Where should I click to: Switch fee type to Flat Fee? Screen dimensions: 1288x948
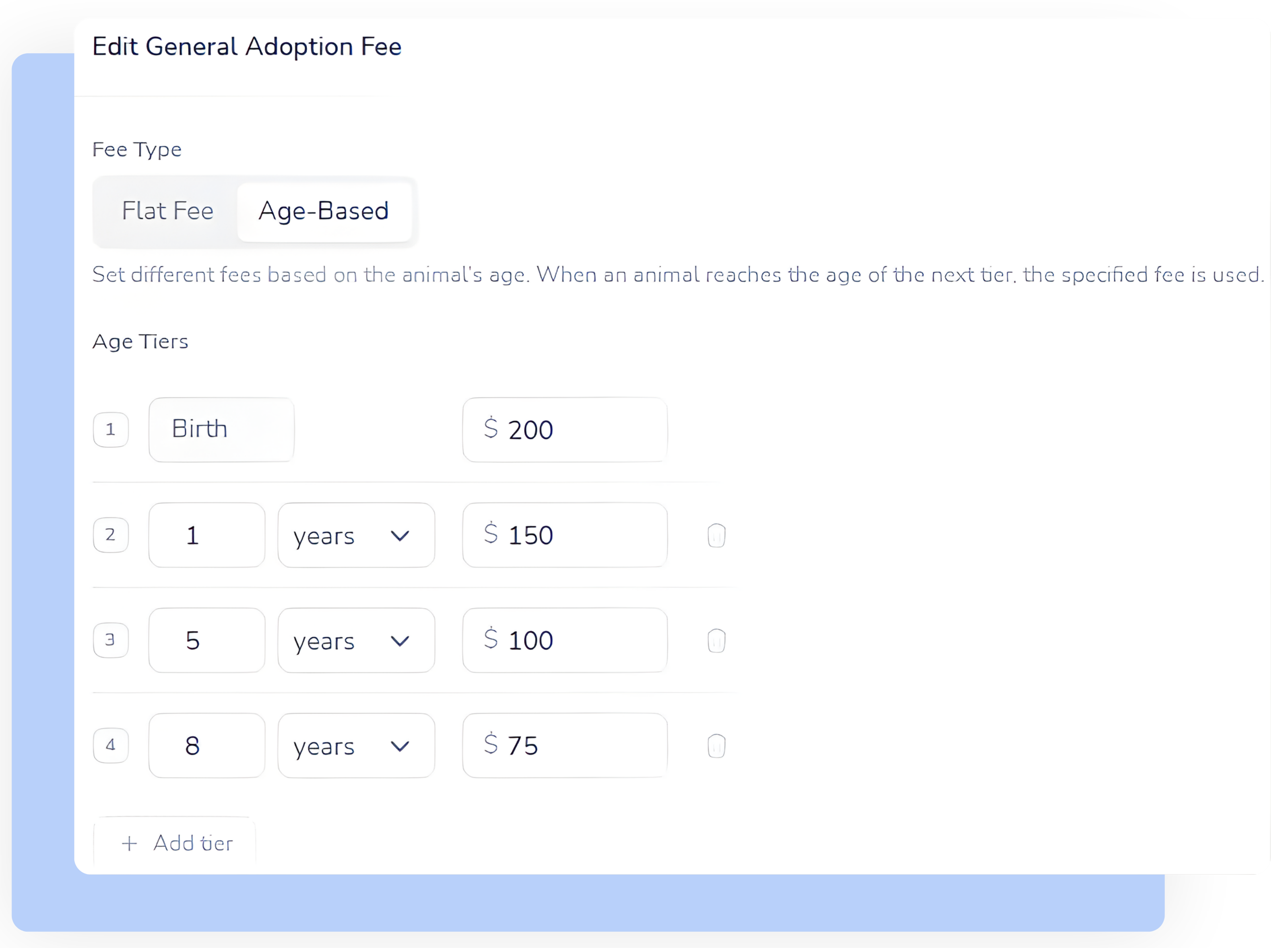167,211
